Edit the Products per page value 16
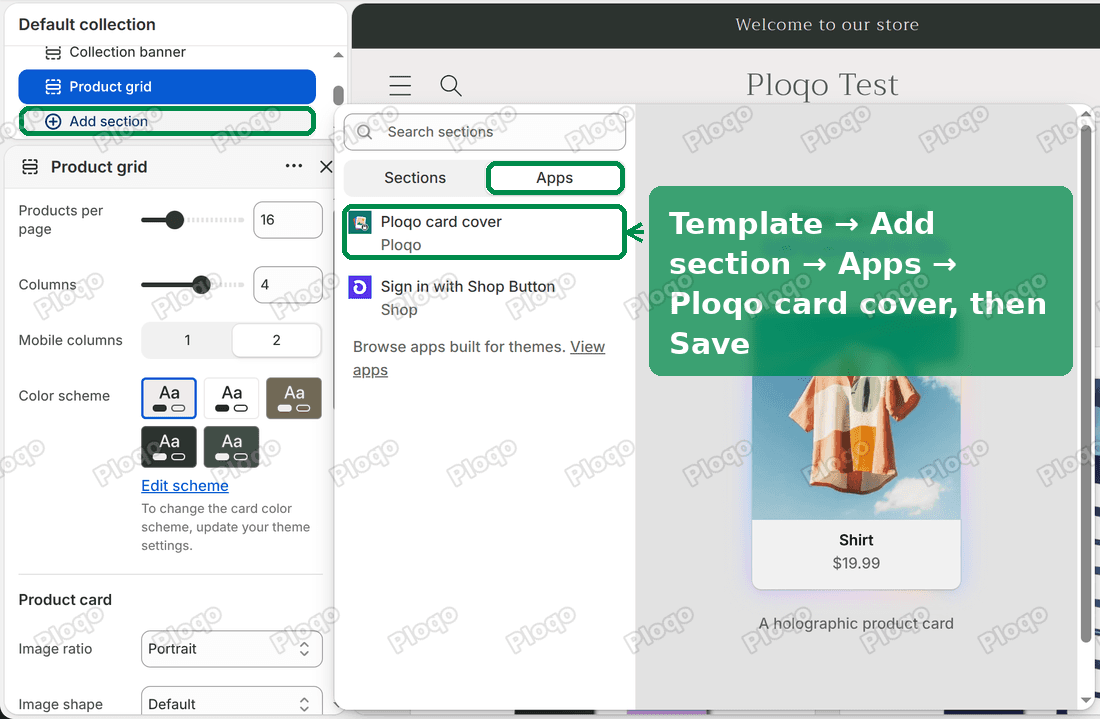 288,220
